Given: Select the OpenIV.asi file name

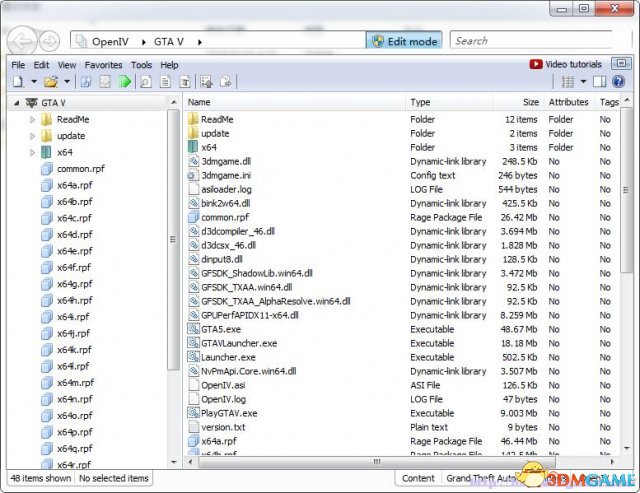Looking at the screenshot, I should tap(223, 385).
